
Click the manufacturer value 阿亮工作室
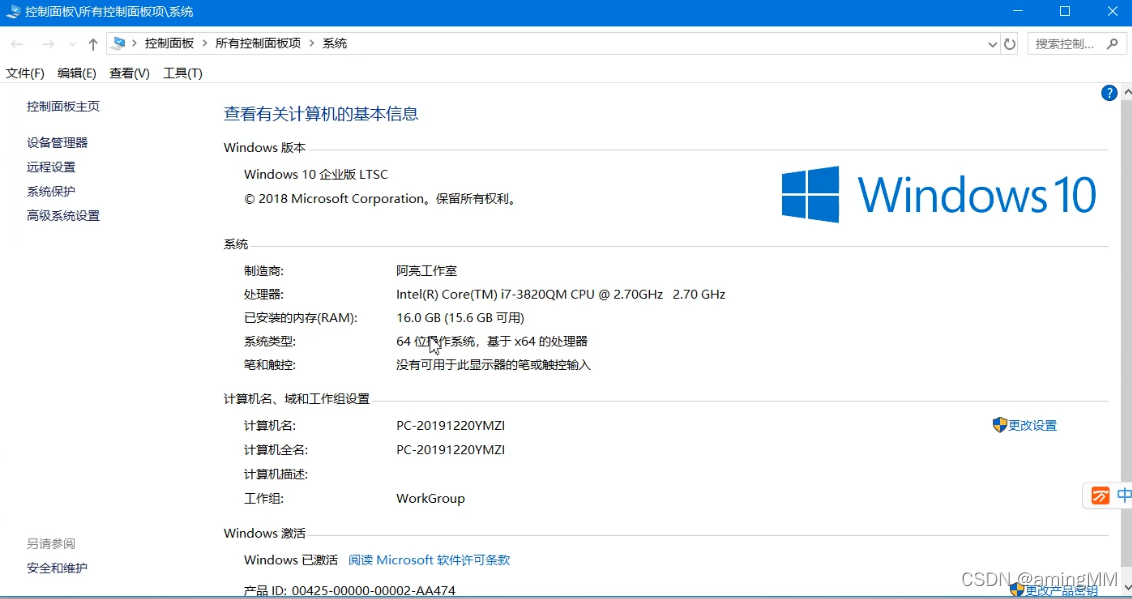(x=427, y=271)
